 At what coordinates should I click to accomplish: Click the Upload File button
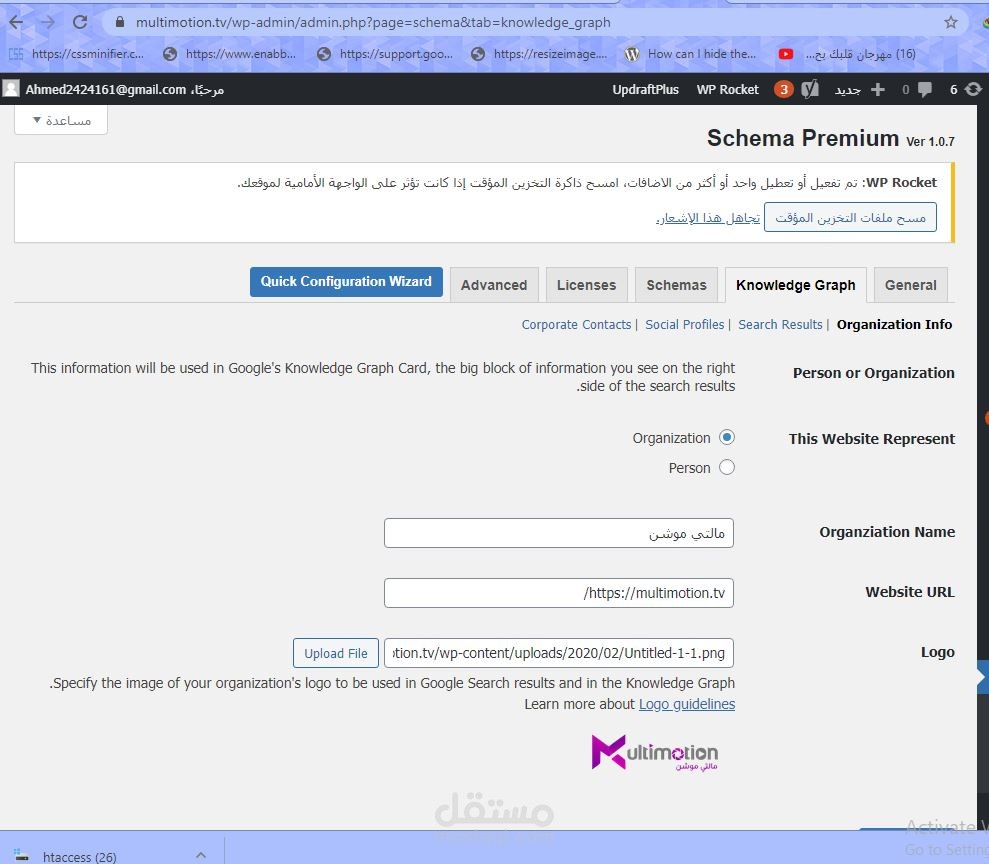[336, 653]
